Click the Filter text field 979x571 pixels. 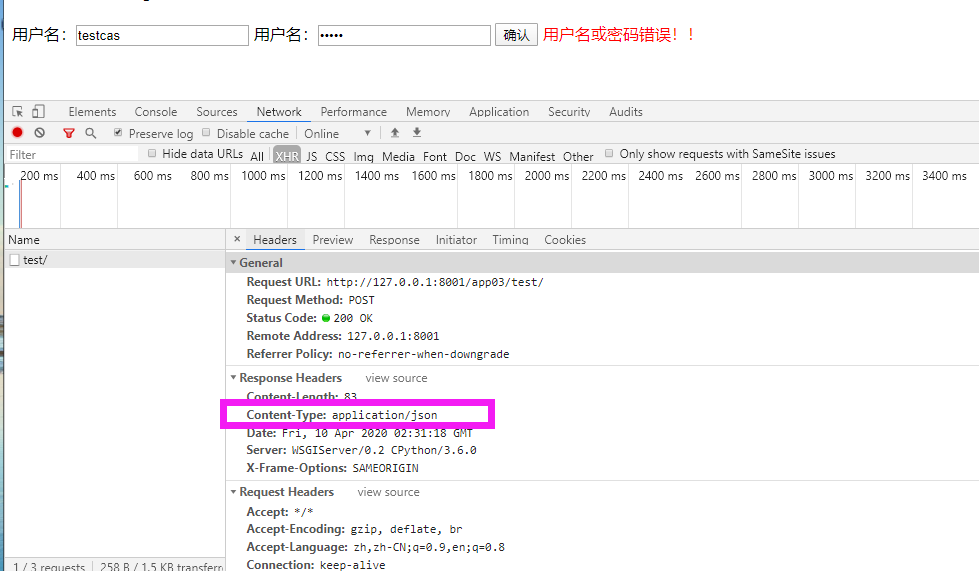click(x=73, y=154)
